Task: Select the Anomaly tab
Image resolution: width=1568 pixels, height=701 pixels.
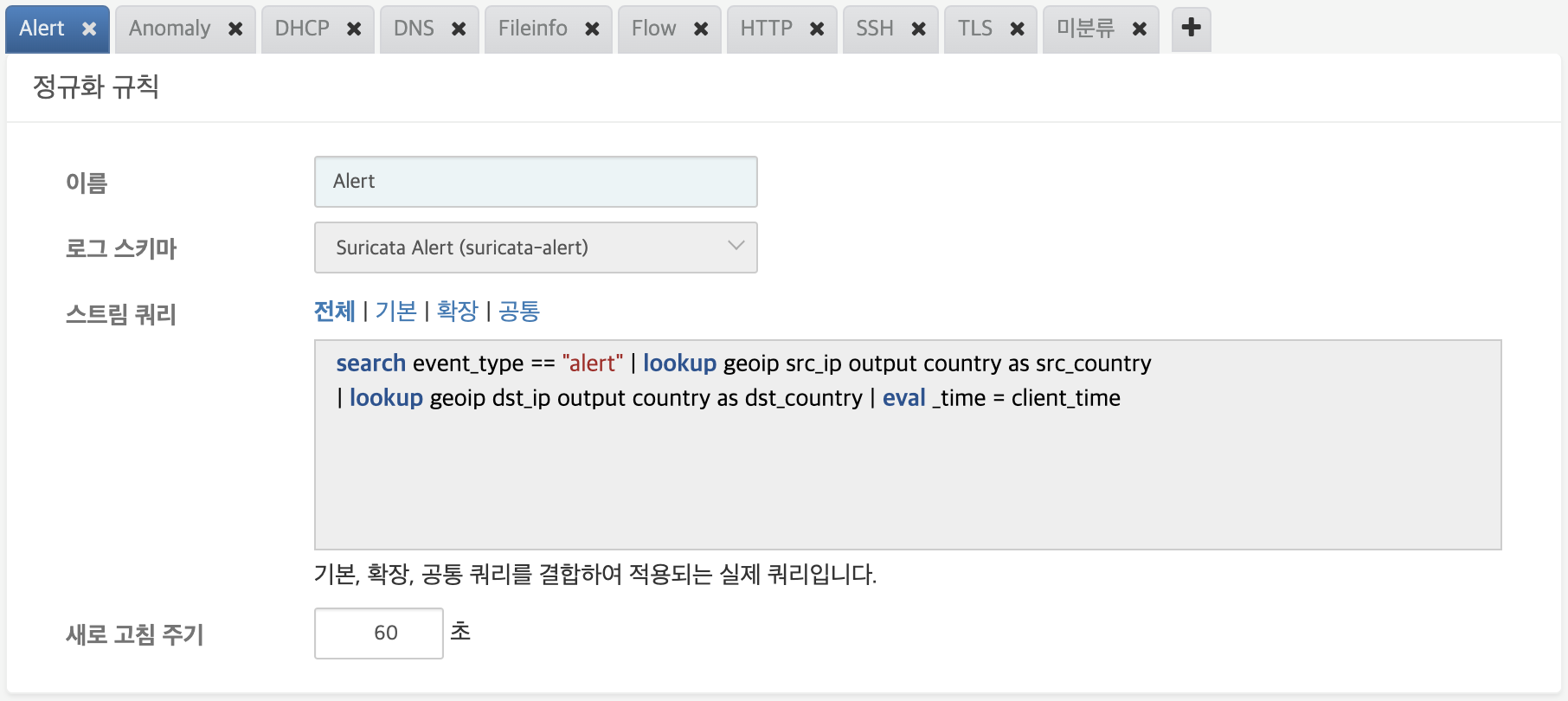Action: pos(170,29)
